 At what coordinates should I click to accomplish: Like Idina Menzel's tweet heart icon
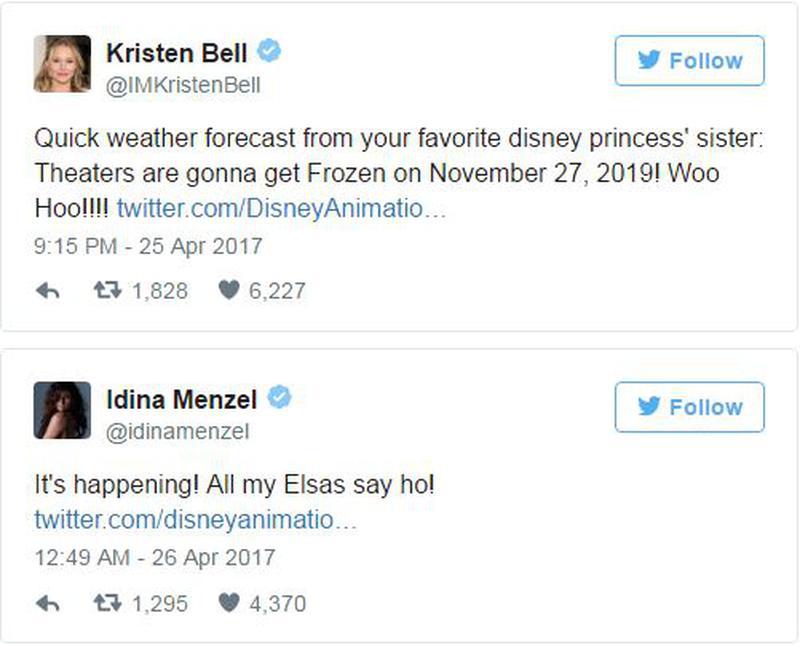[229, 603]
